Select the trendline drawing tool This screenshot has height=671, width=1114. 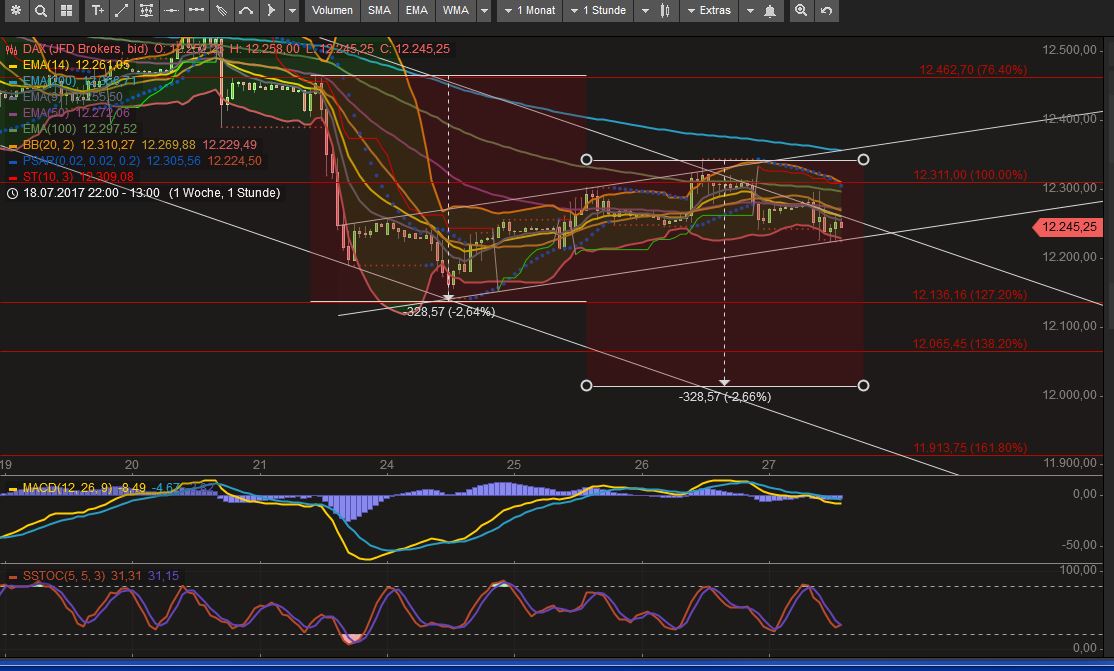point(121,11)
